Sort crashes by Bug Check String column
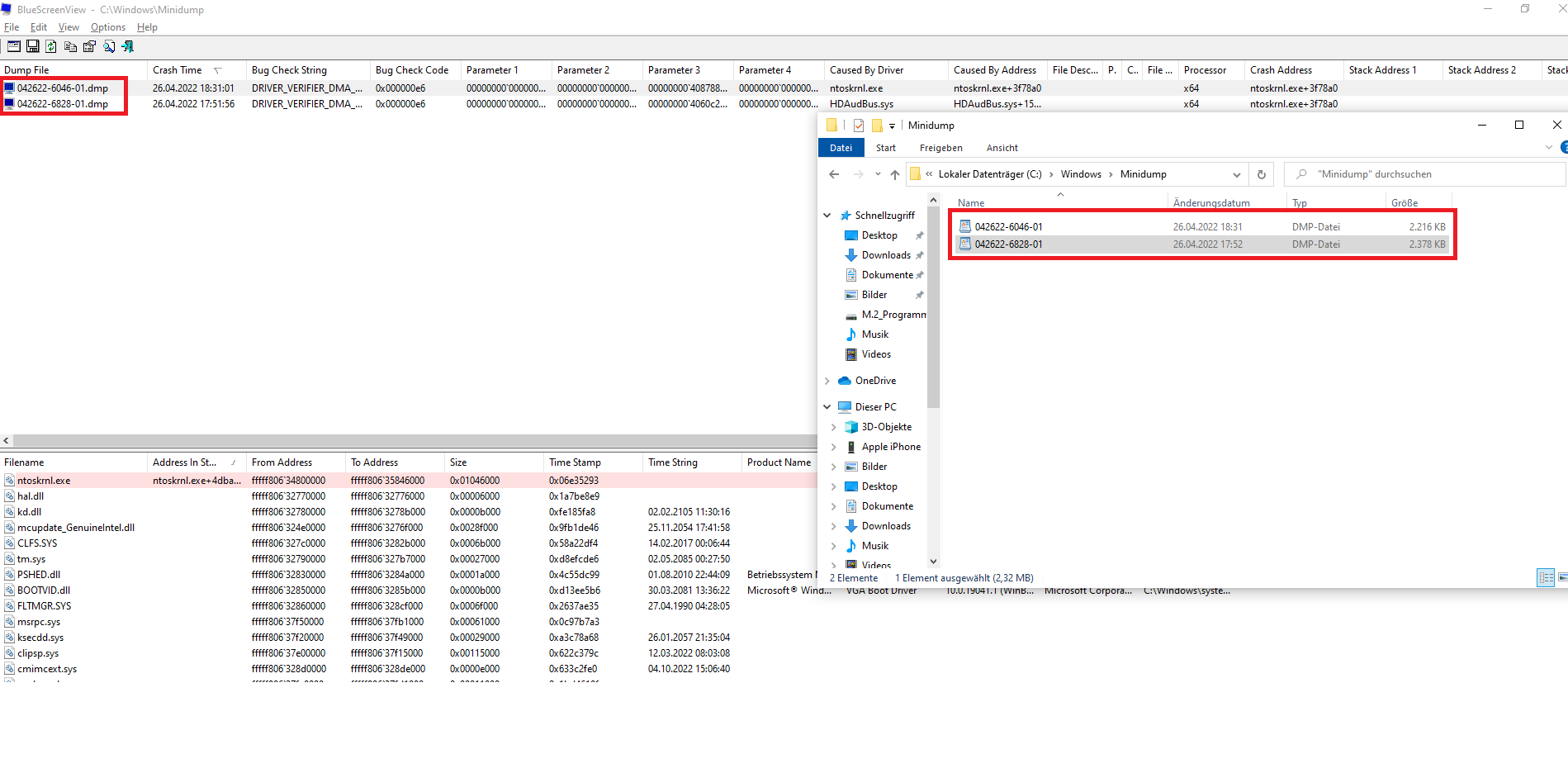 point(289,70)
